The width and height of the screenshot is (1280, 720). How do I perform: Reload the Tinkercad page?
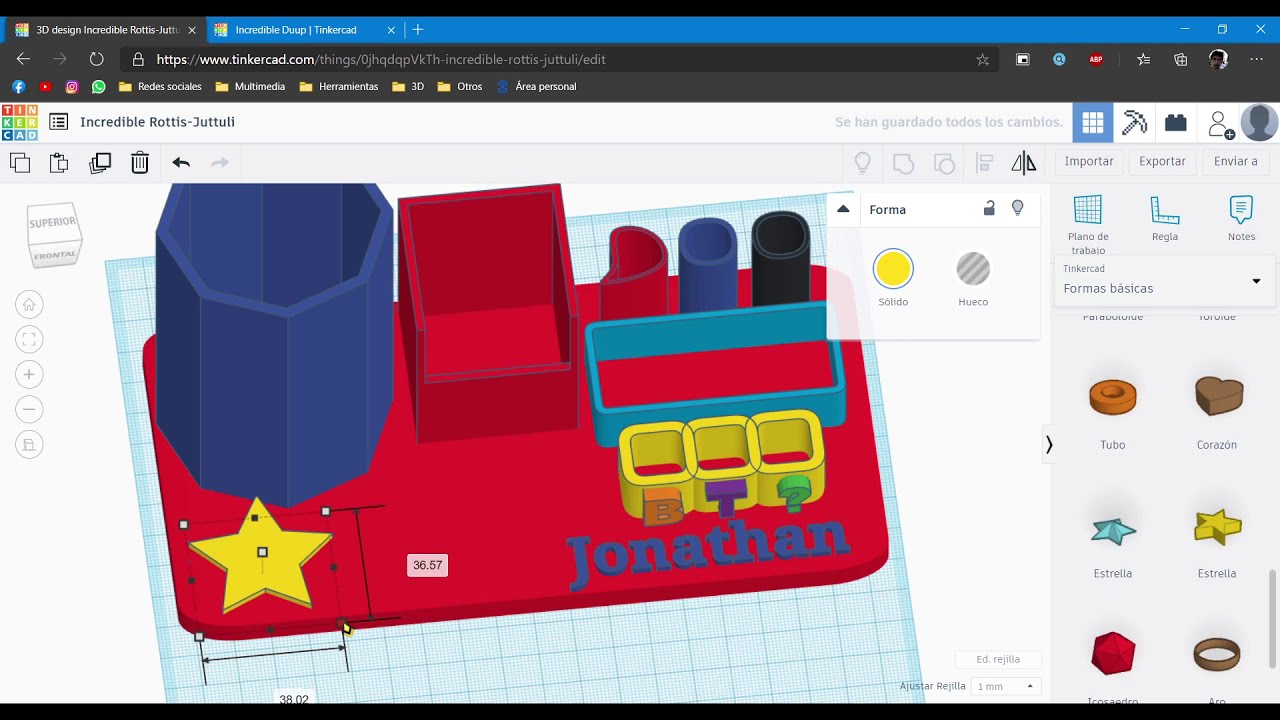pos(96,59)
